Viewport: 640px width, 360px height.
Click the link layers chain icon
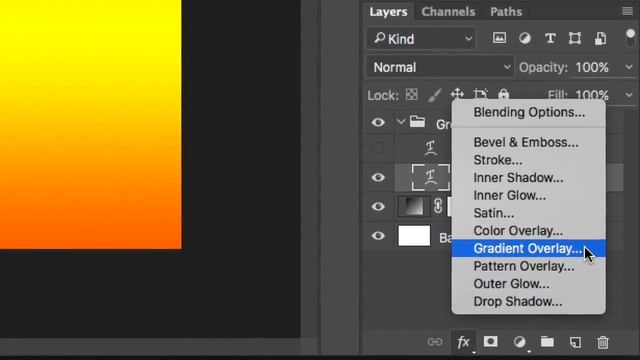[x=435, y=342]
